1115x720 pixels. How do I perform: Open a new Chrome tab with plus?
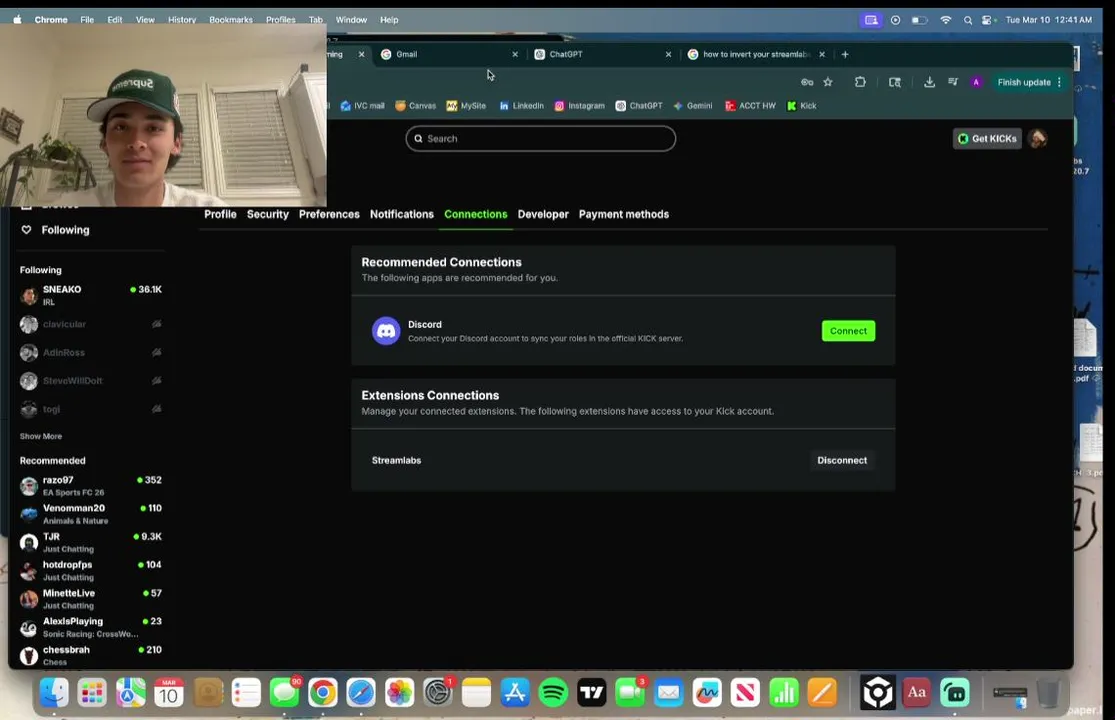click(845, 54)
